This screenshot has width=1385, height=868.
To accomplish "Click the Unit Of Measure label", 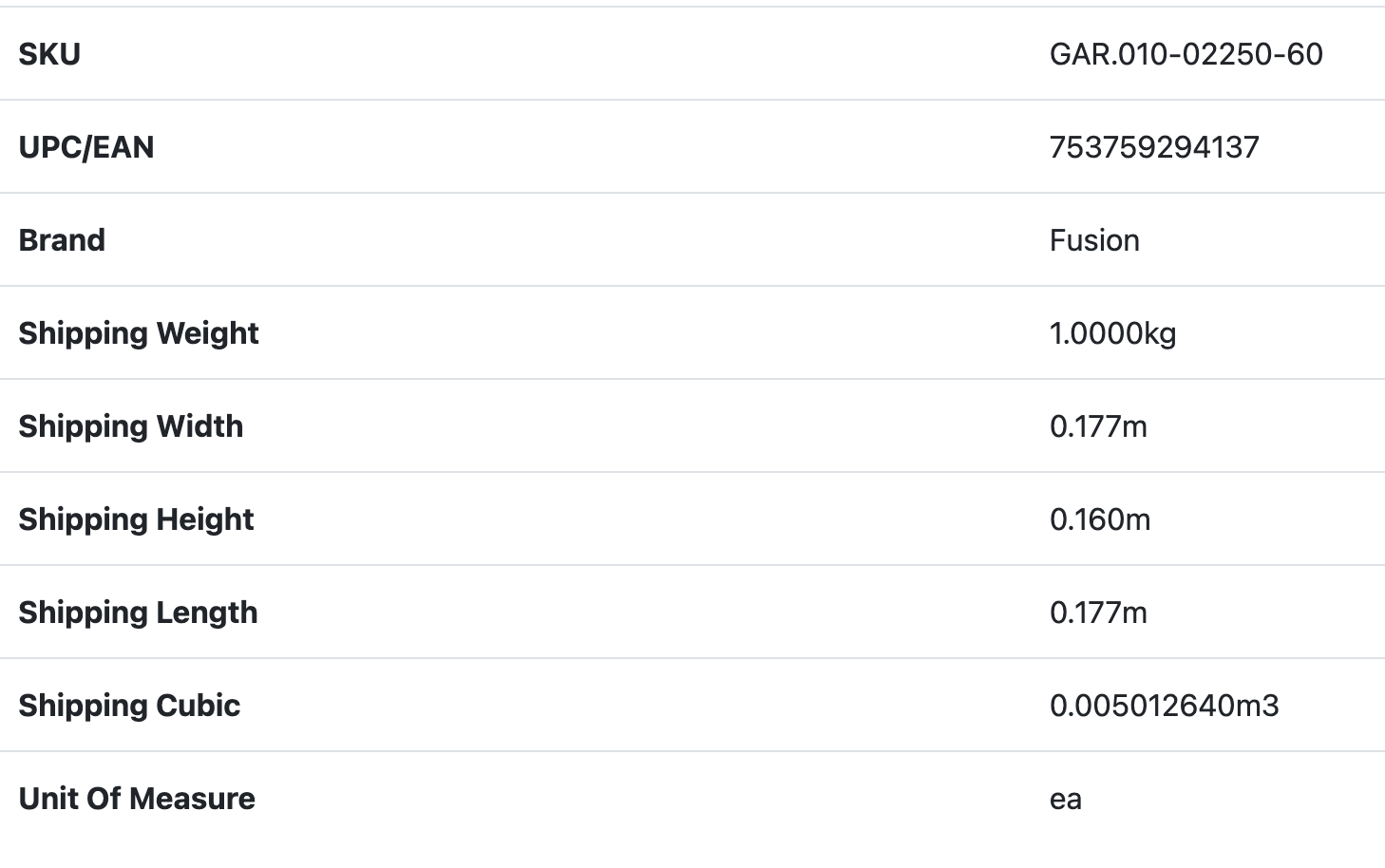I will 137,799.
